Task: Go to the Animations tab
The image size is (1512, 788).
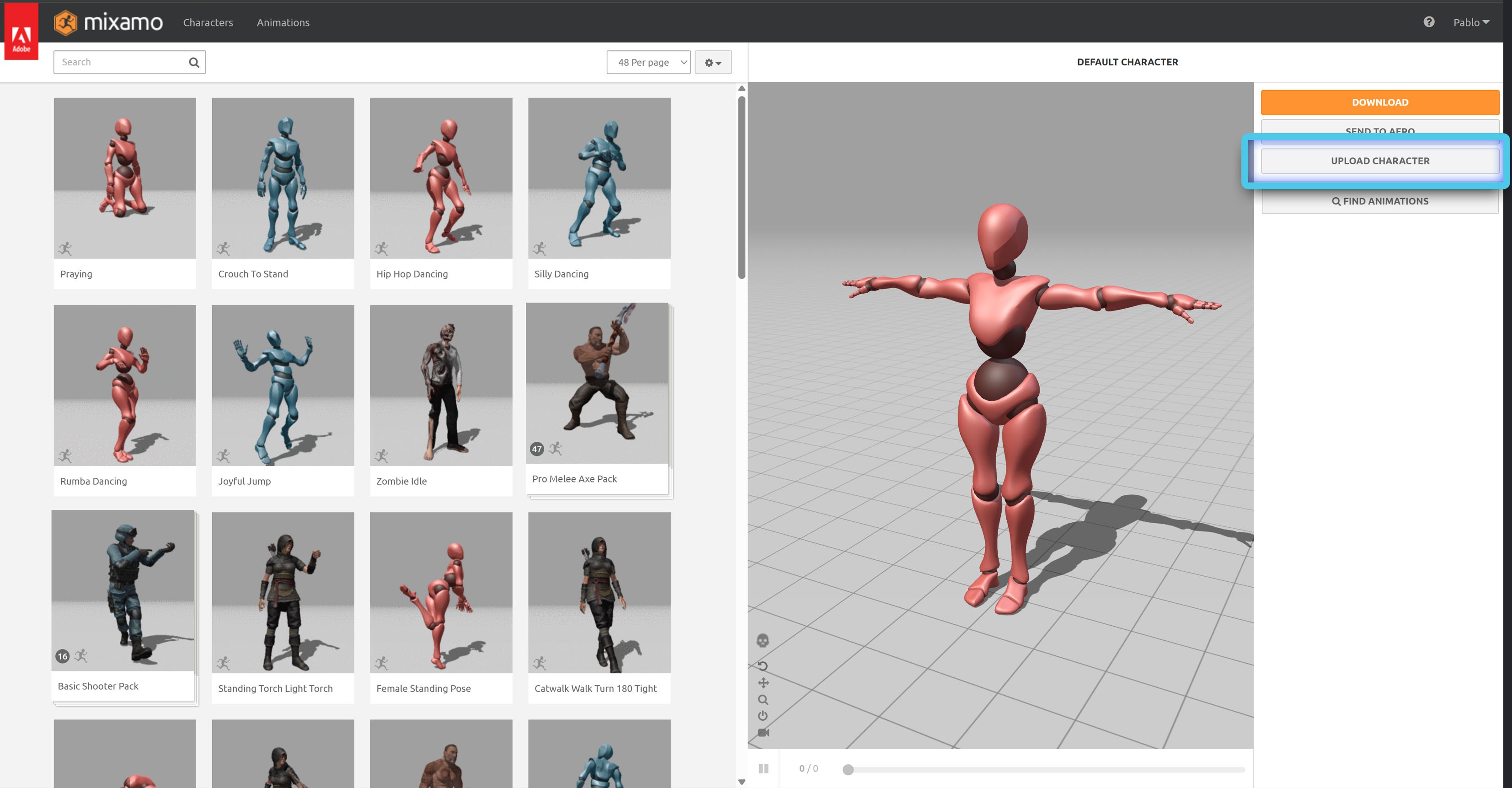Action: pyautogui.click(x=283, y=22)
